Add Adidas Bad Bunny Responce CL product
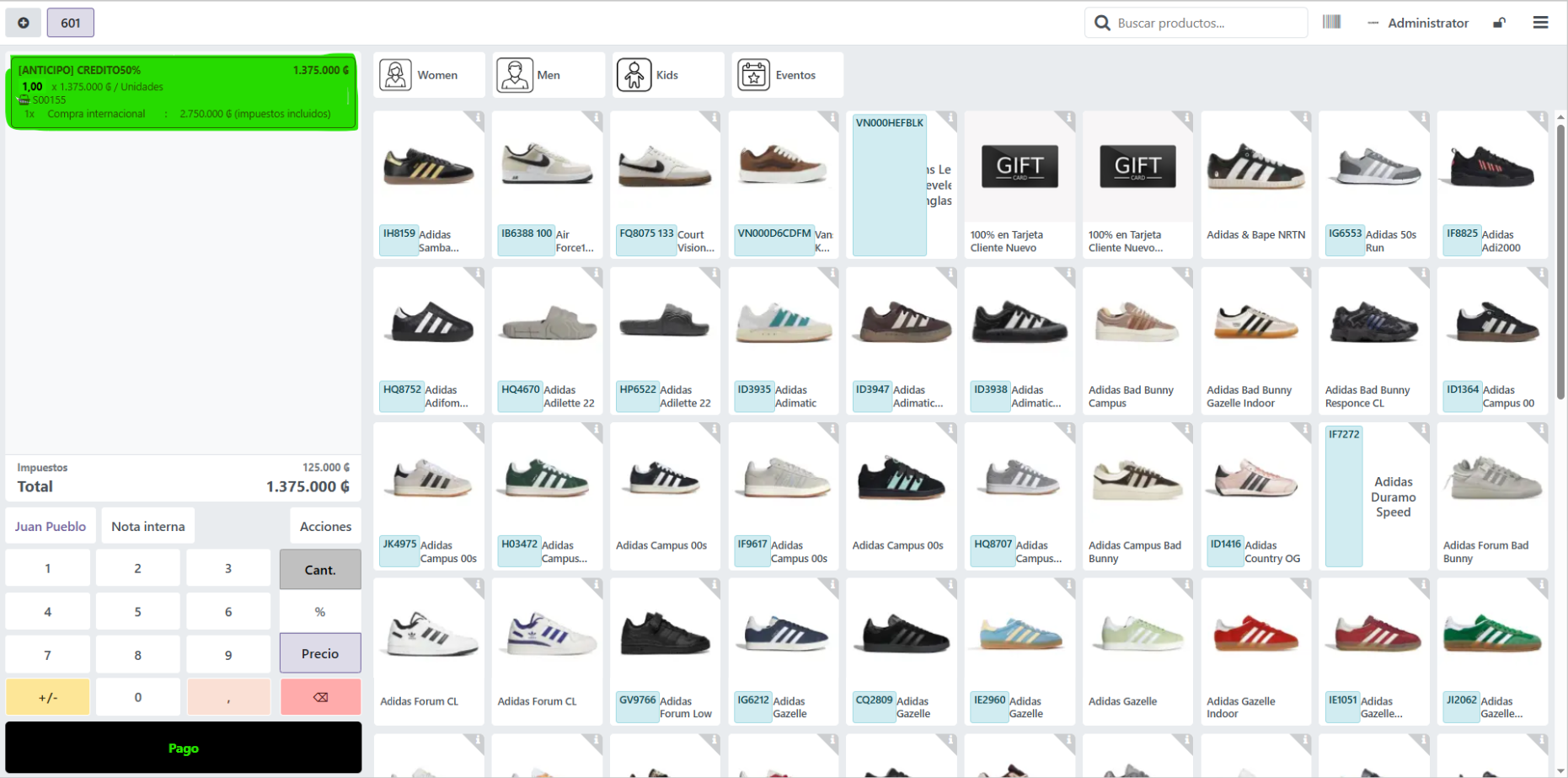 [x=1374, y=341]
